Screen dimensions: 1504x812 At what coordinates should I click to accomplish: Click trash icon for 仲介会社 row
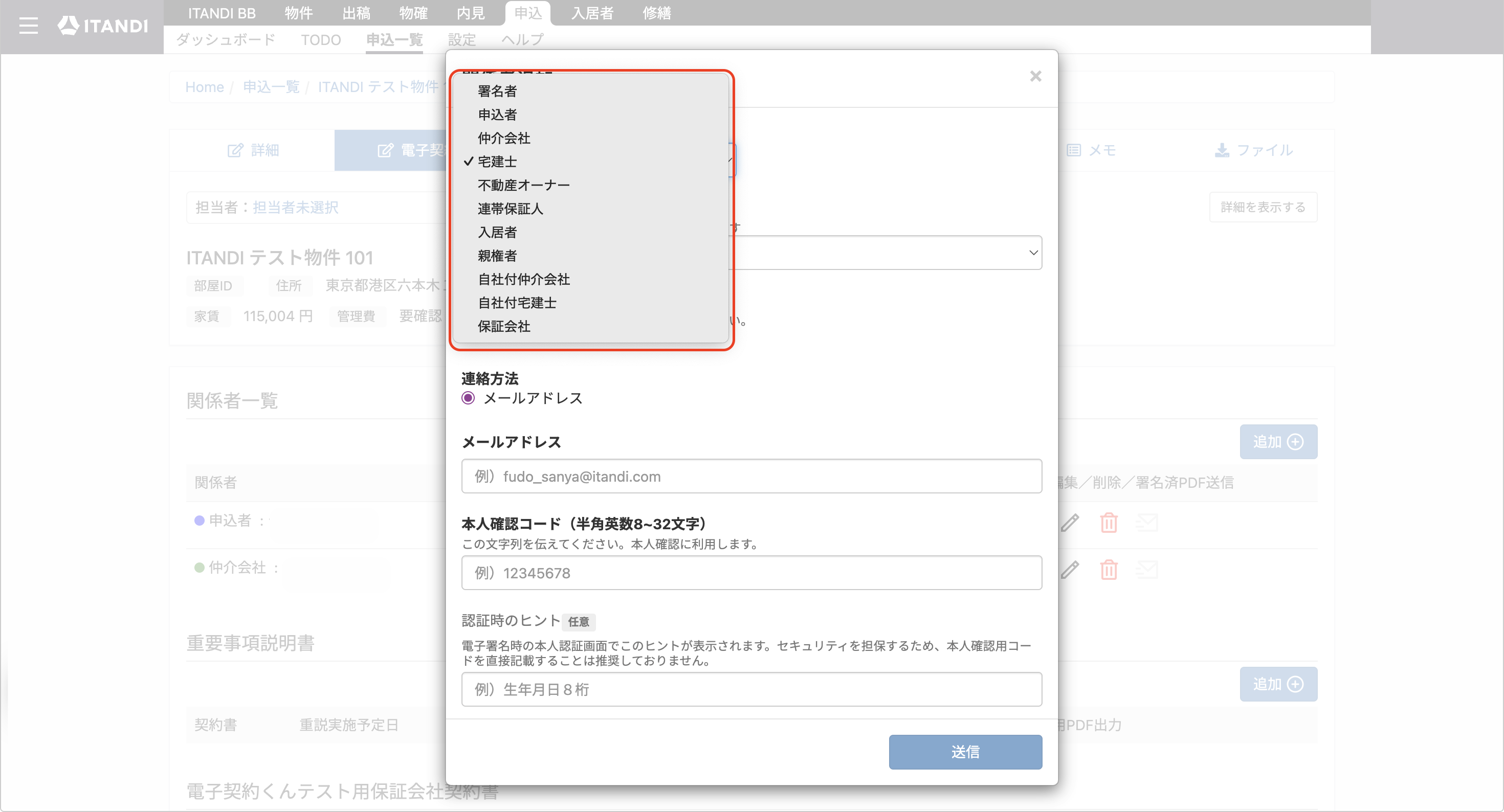pyautogui.click(x=1109, y=569)
